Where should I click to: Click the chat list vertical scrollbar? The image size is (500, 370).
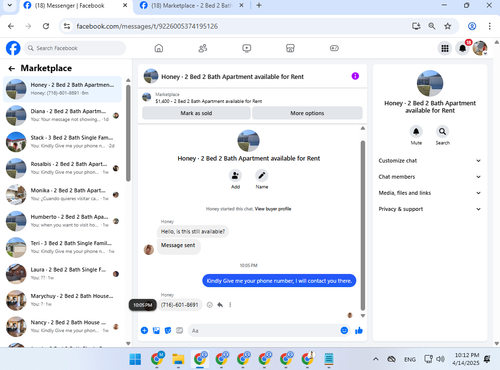(128, 133)
